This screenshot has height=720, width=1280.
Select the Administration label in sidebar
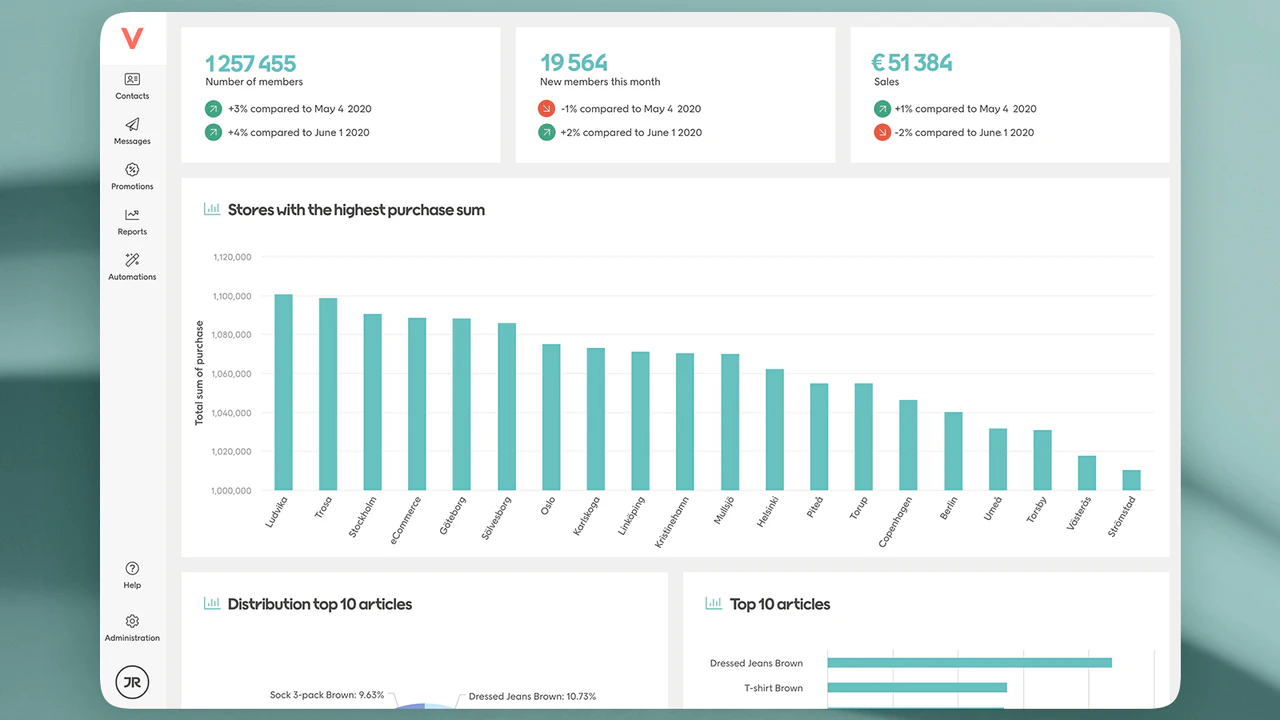point(132,638)
